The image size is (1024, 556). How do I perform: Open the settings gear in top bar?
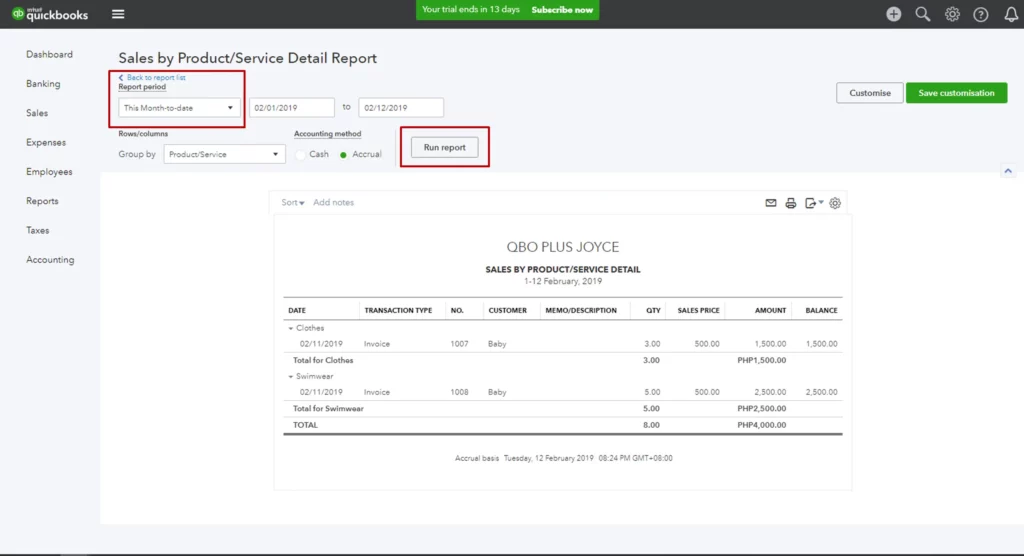pos(952,14)
